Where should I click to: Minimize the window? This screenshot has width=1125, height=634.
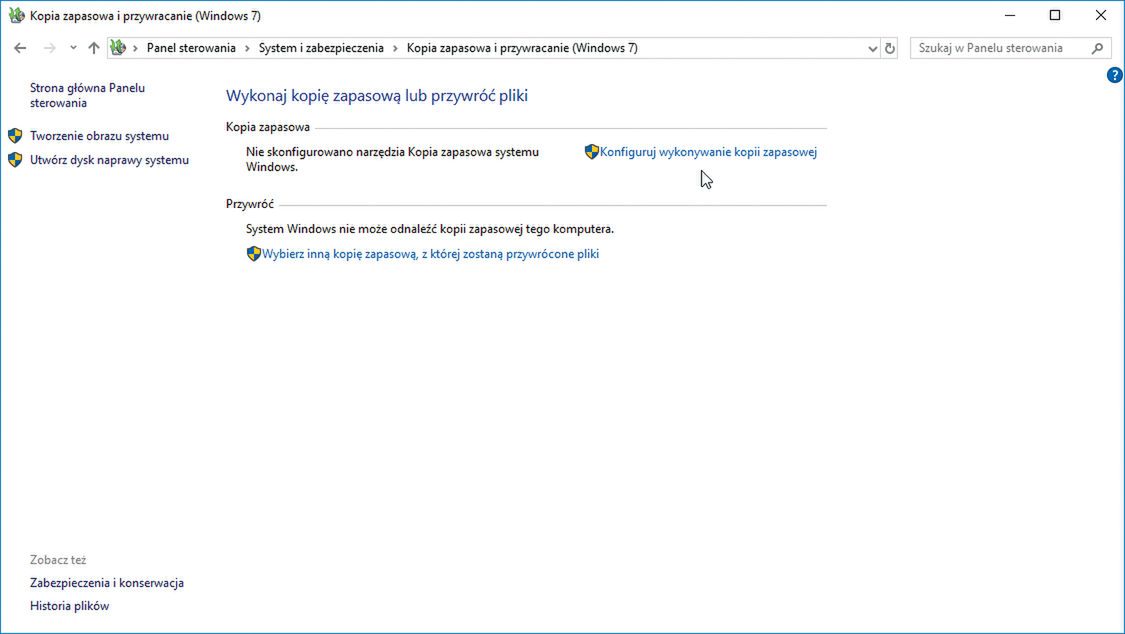pyautogui.click(x=1009, y=15)
